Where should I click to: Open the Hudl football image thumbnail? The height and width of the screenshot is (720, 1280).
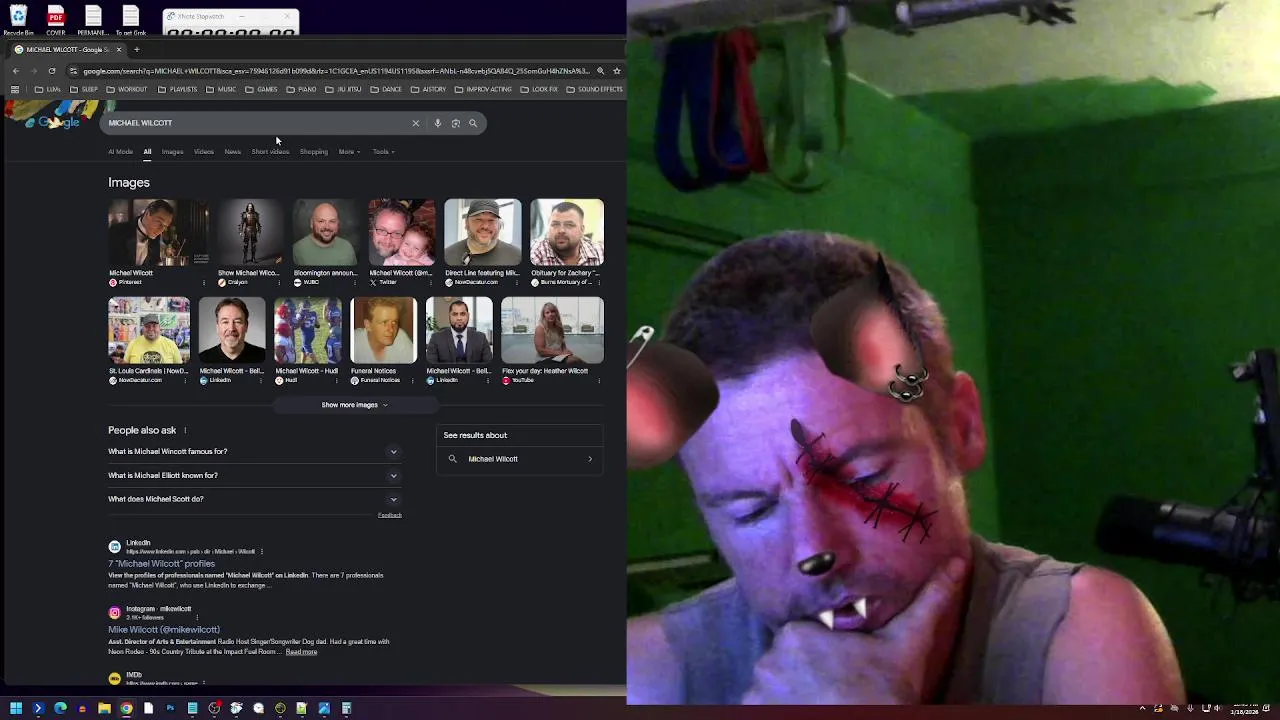click(308, 330)
